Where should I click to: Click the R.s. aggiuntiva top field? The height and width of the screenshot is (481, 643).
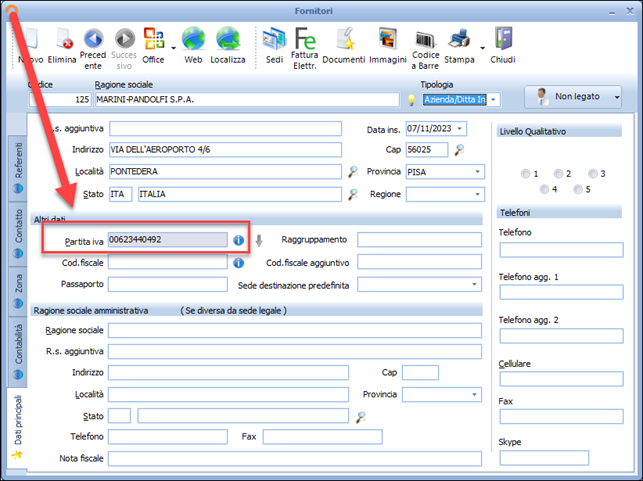click(x=226, y=128)
